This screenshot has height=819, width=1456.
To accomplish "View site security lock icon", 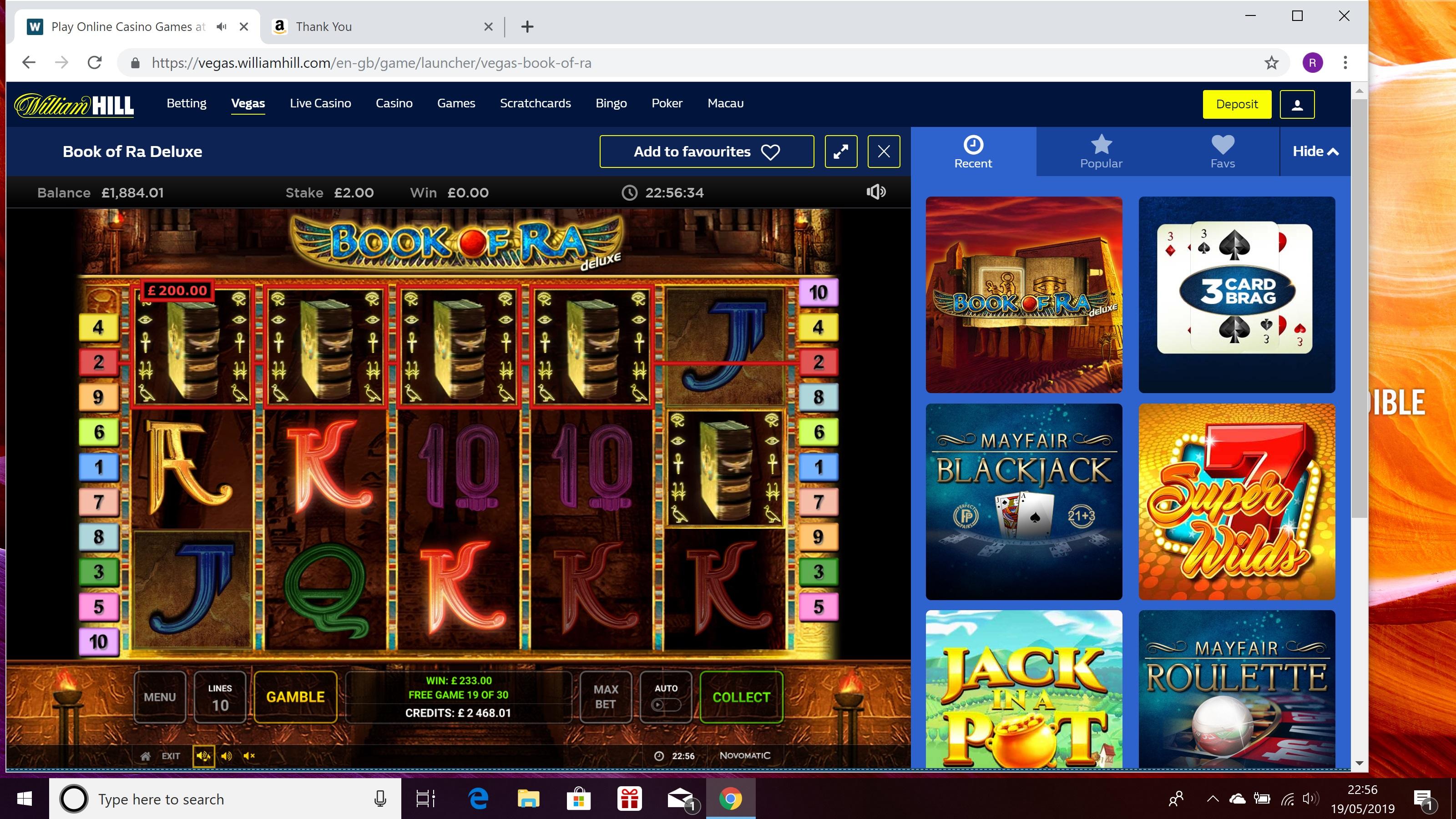I will tap(135, 63).
